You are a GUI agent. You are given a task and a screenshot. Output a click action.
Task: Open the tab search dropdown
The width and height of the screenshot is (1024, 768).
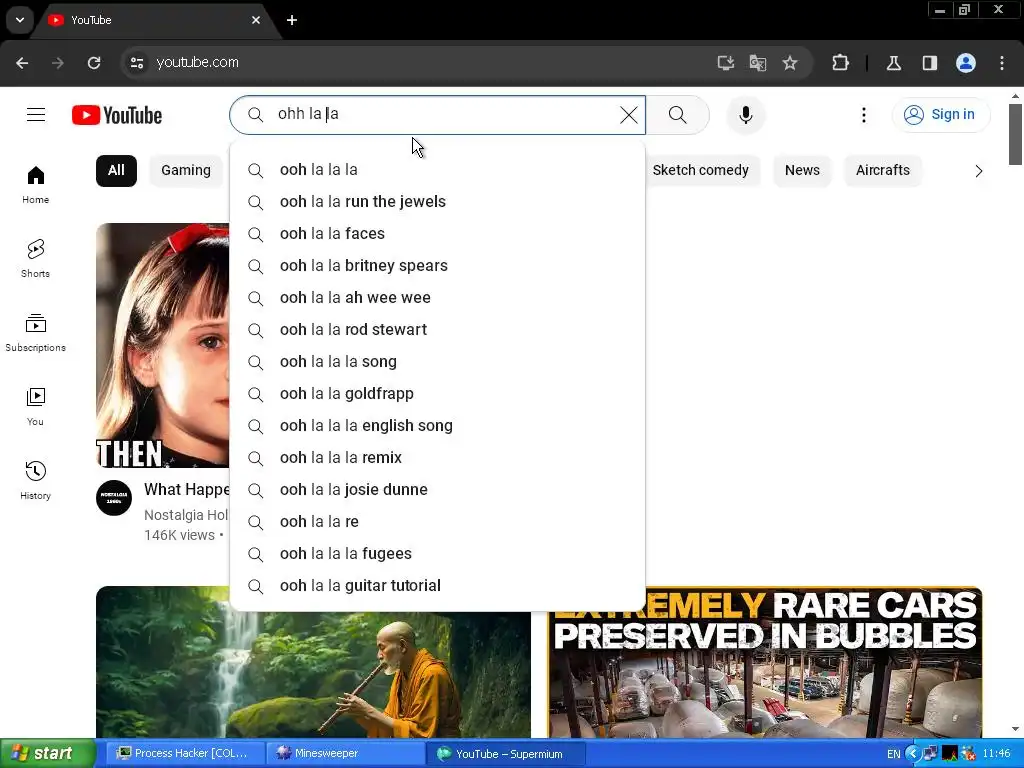[x=20, y=20]
